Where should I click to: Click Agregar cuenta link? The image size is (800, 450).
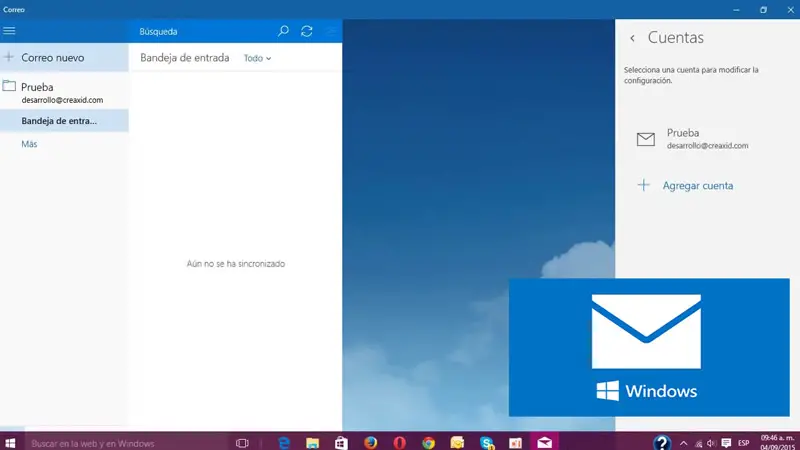coord(698,186)
